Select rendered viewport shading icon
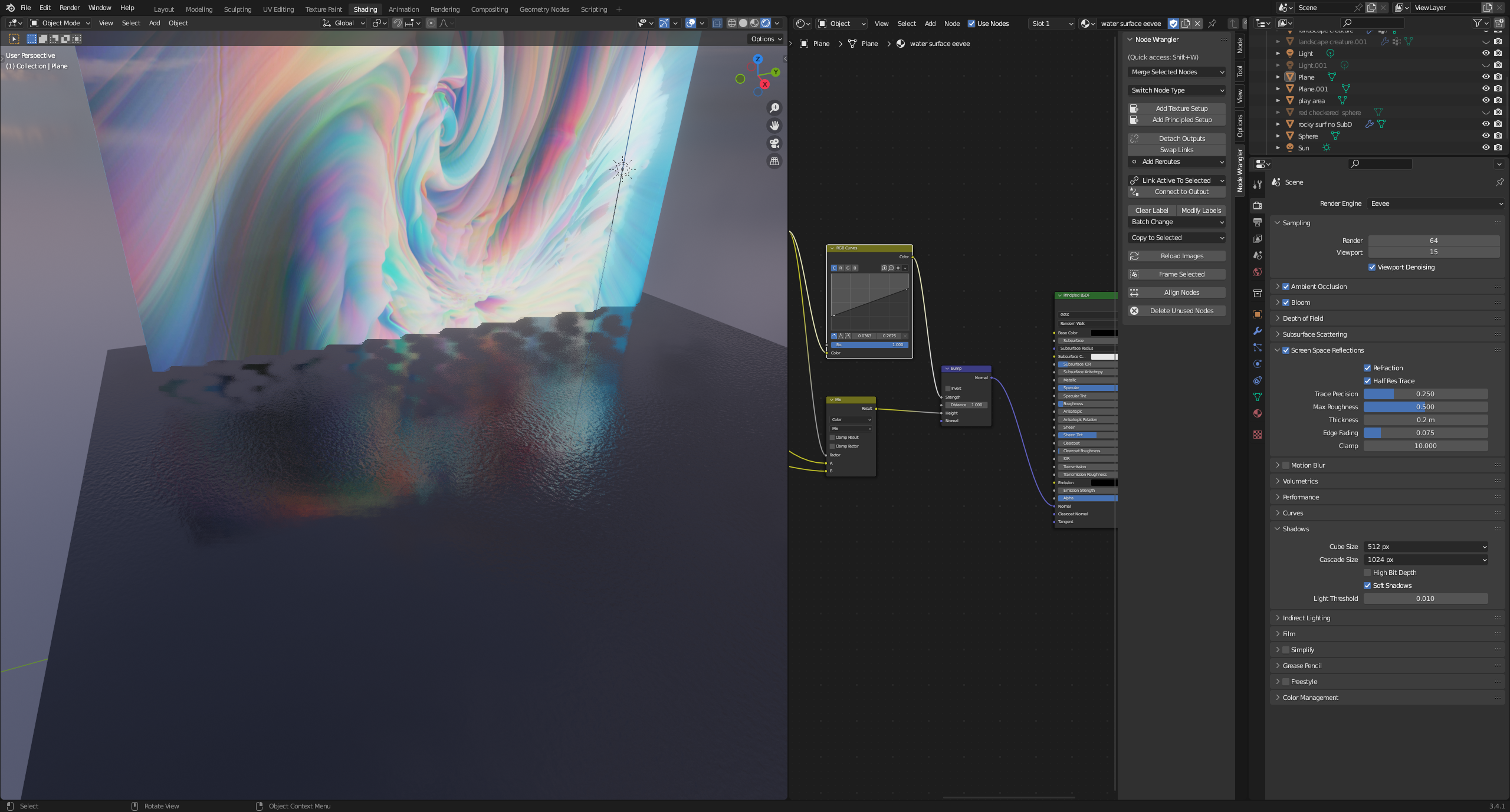 766,23
